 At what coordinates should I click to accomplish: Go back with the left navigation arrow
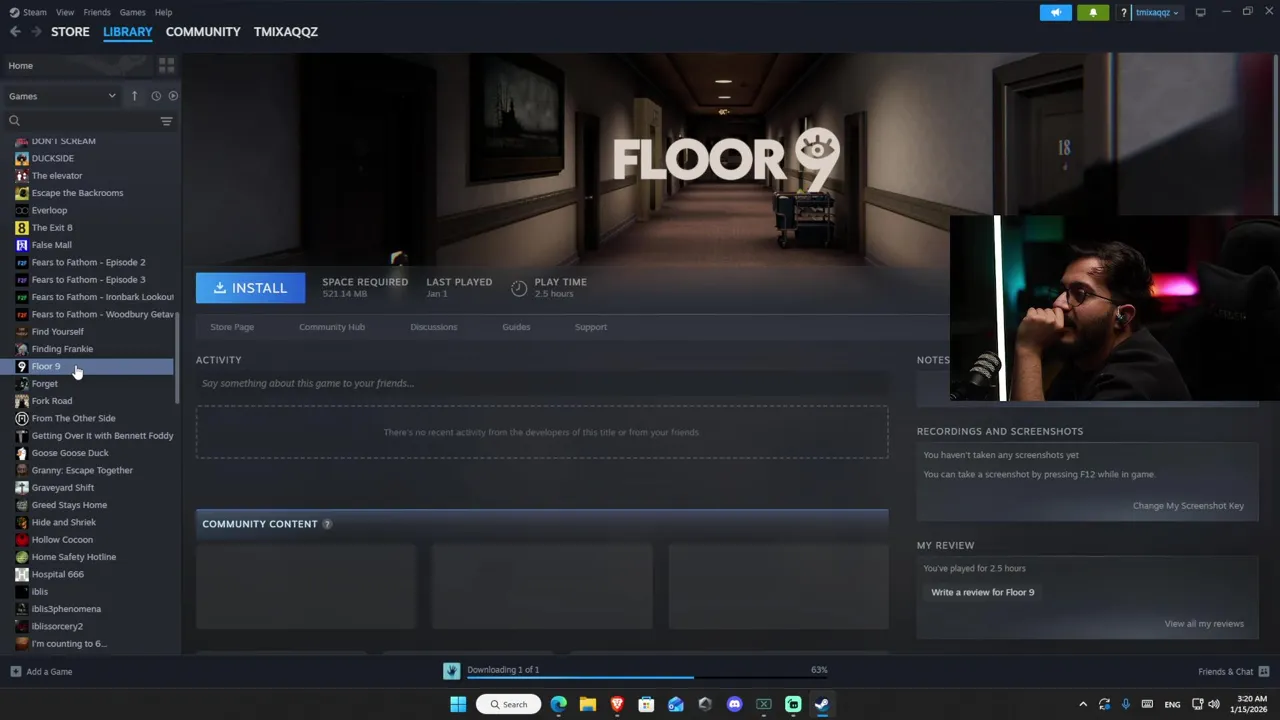(x=15, y=32)
